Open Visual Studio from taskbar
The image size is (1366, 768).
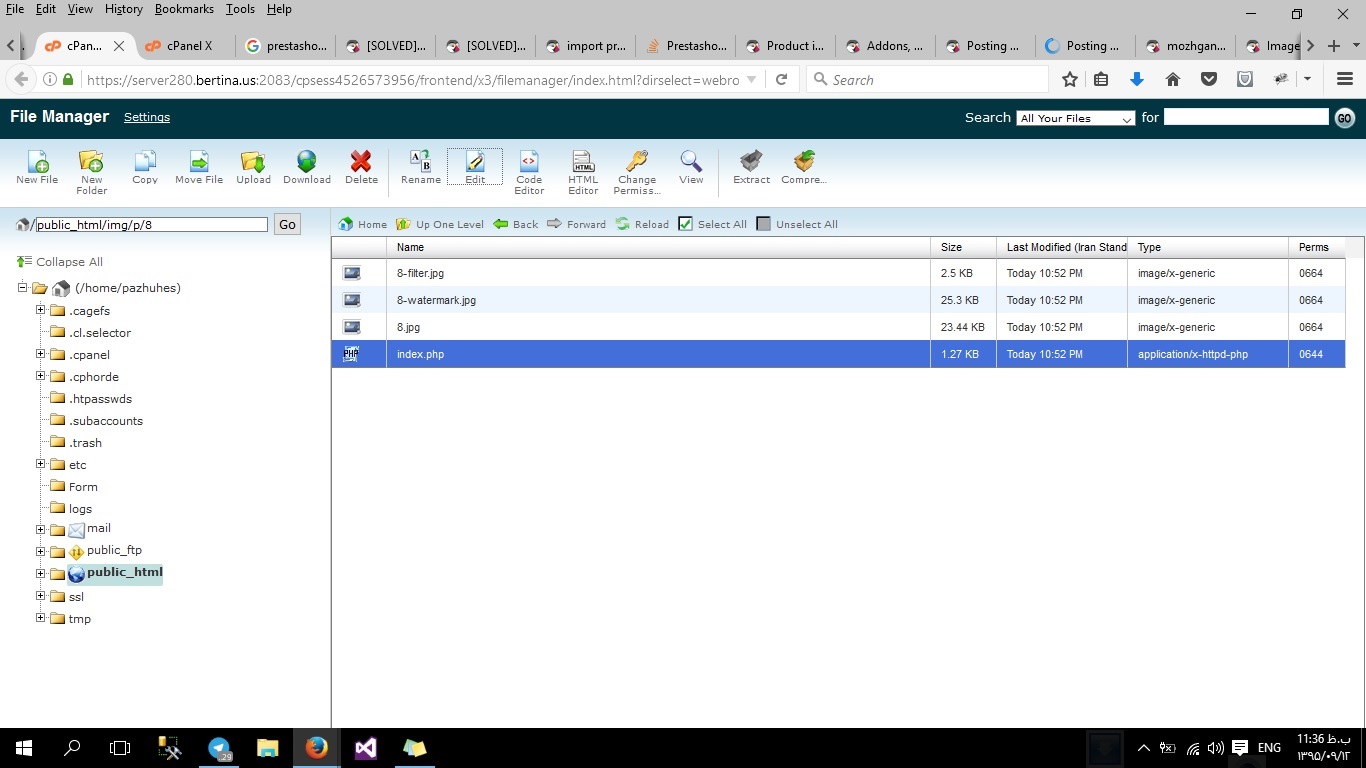tap(365, 748)
